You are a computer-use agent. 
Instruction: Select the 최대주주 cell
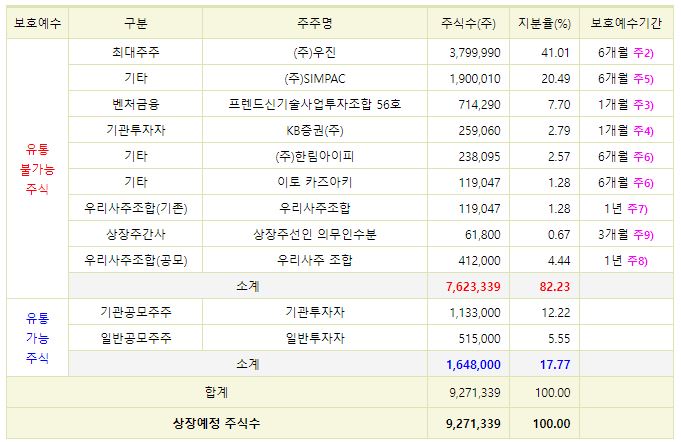[136, 53]
